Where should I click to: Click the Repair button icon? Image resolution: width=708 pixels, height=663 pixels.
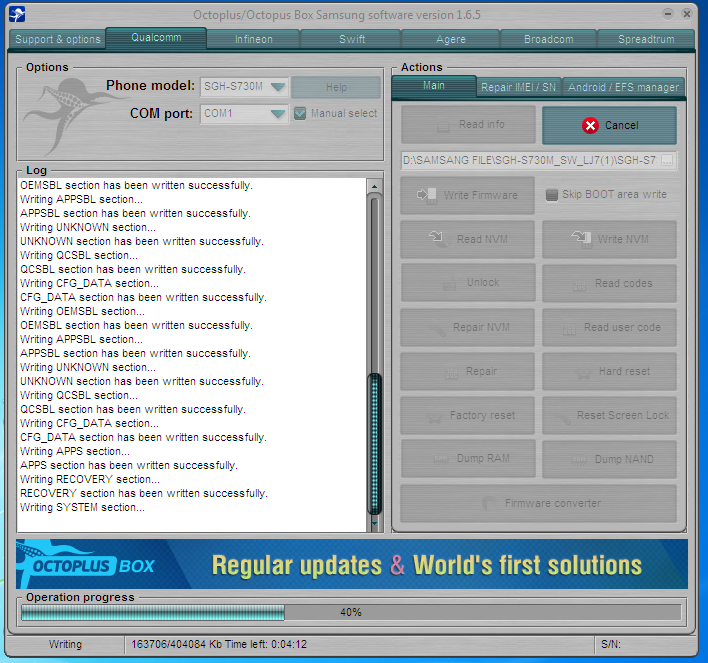tap(452, 373)
